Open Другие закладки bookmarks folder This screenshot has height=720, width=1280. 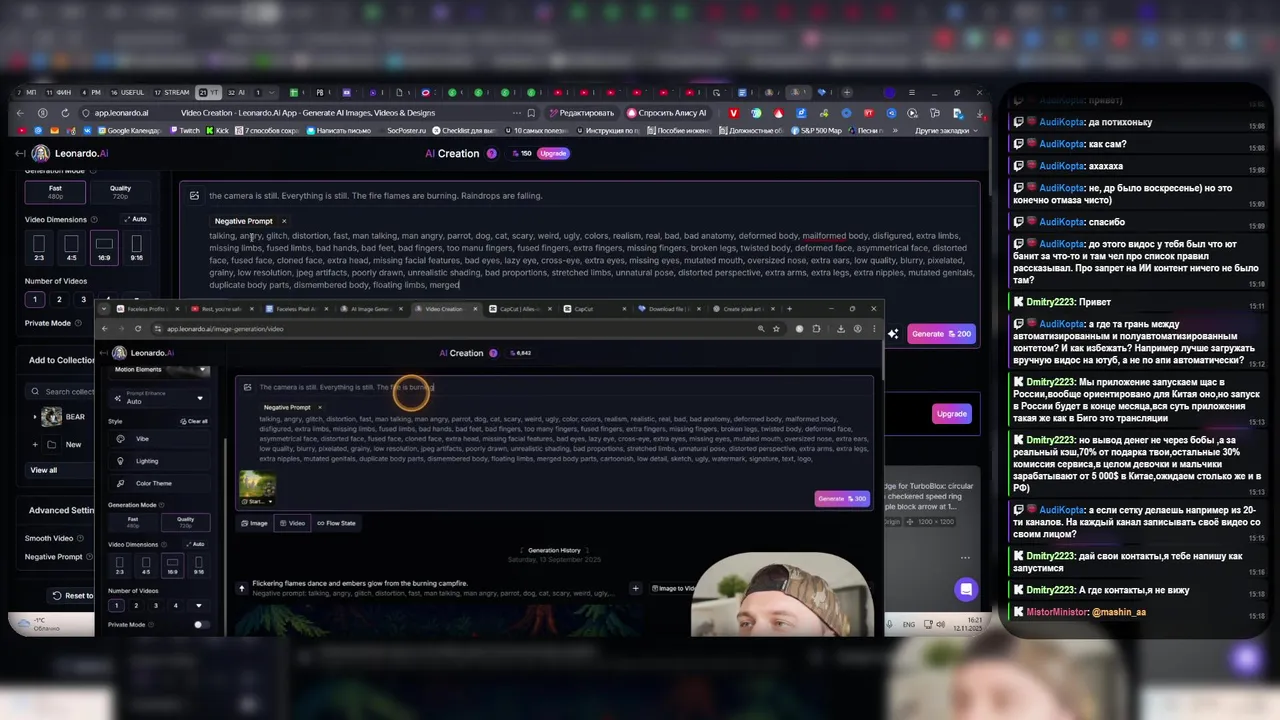[x=945, y=131]
